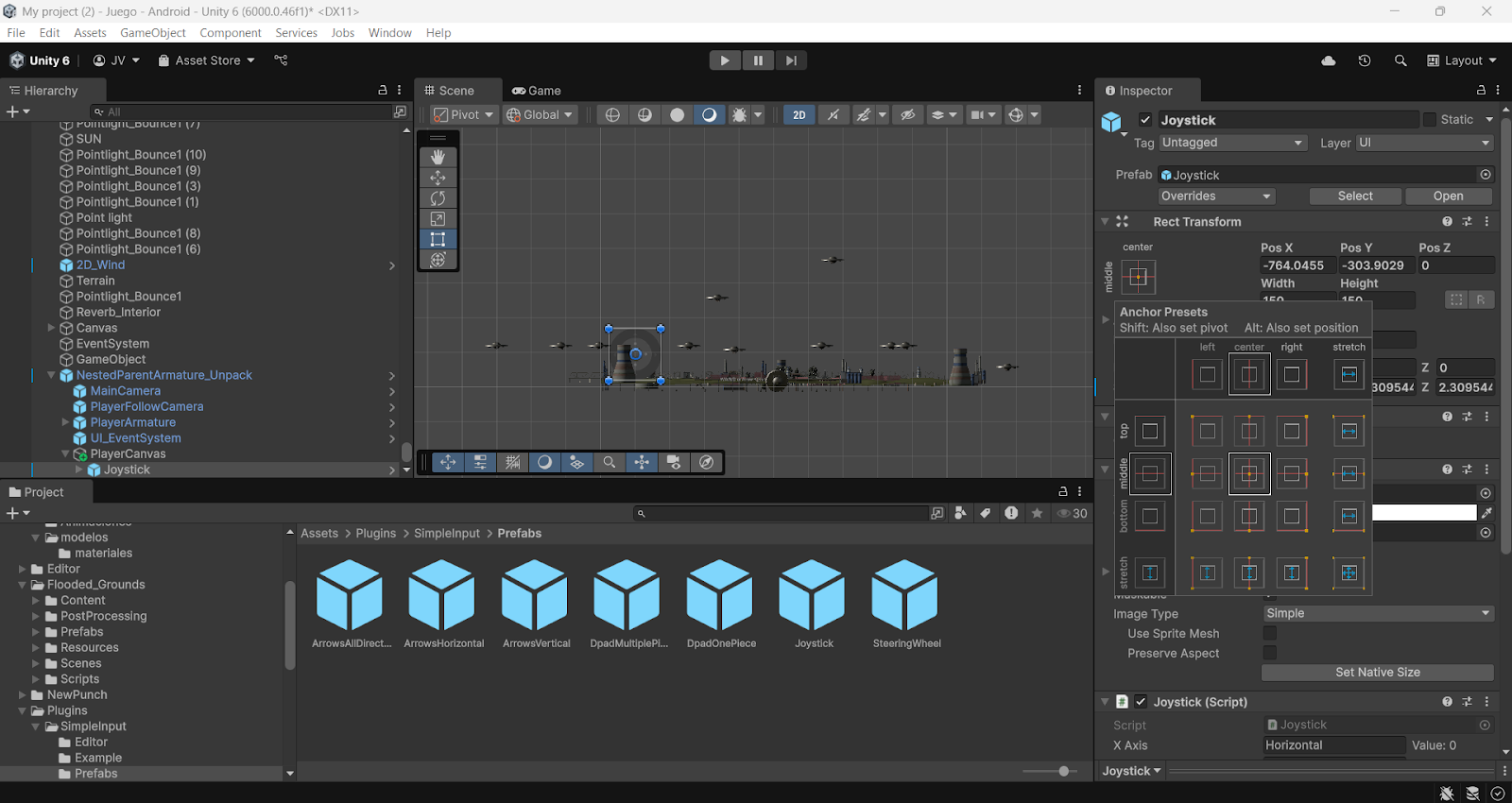Viewport: 1512px width, 803px height.
Task: Open the Global rotation dropdown
Action: coord(540,115)
